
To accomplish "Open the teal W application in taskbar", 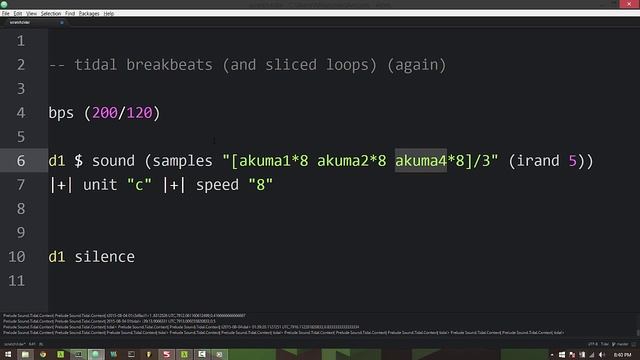I will point(113,354).
